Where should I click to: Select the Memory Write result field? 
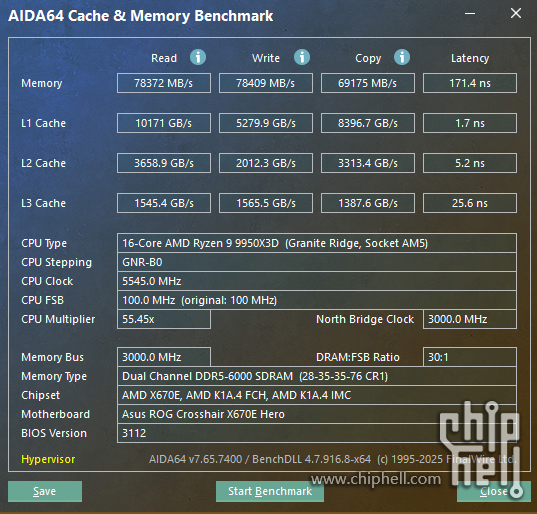266,83
